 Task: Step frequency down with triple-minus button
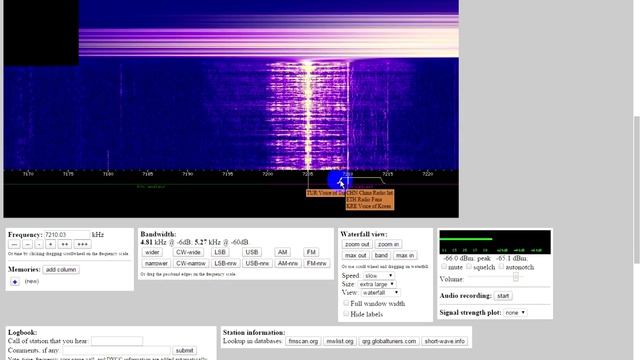point(14,244)
